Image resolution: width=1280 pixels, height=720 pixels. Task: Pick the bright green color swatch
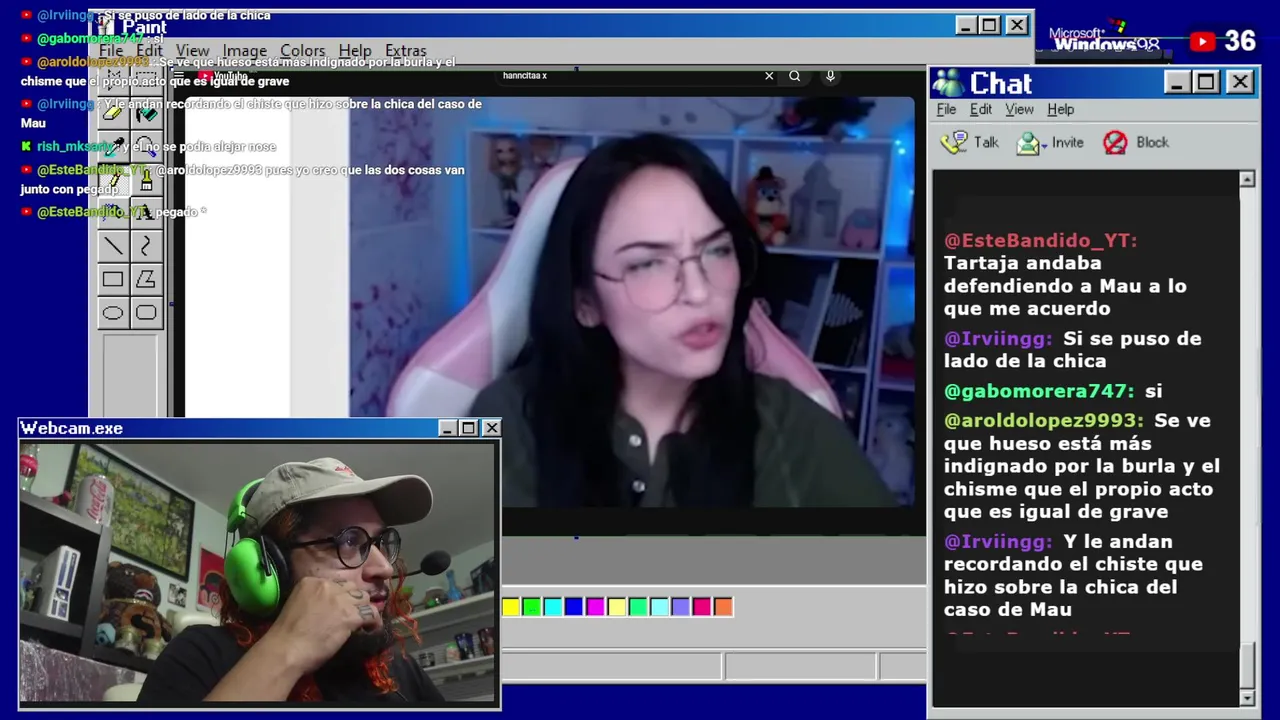tap(531, 606)
